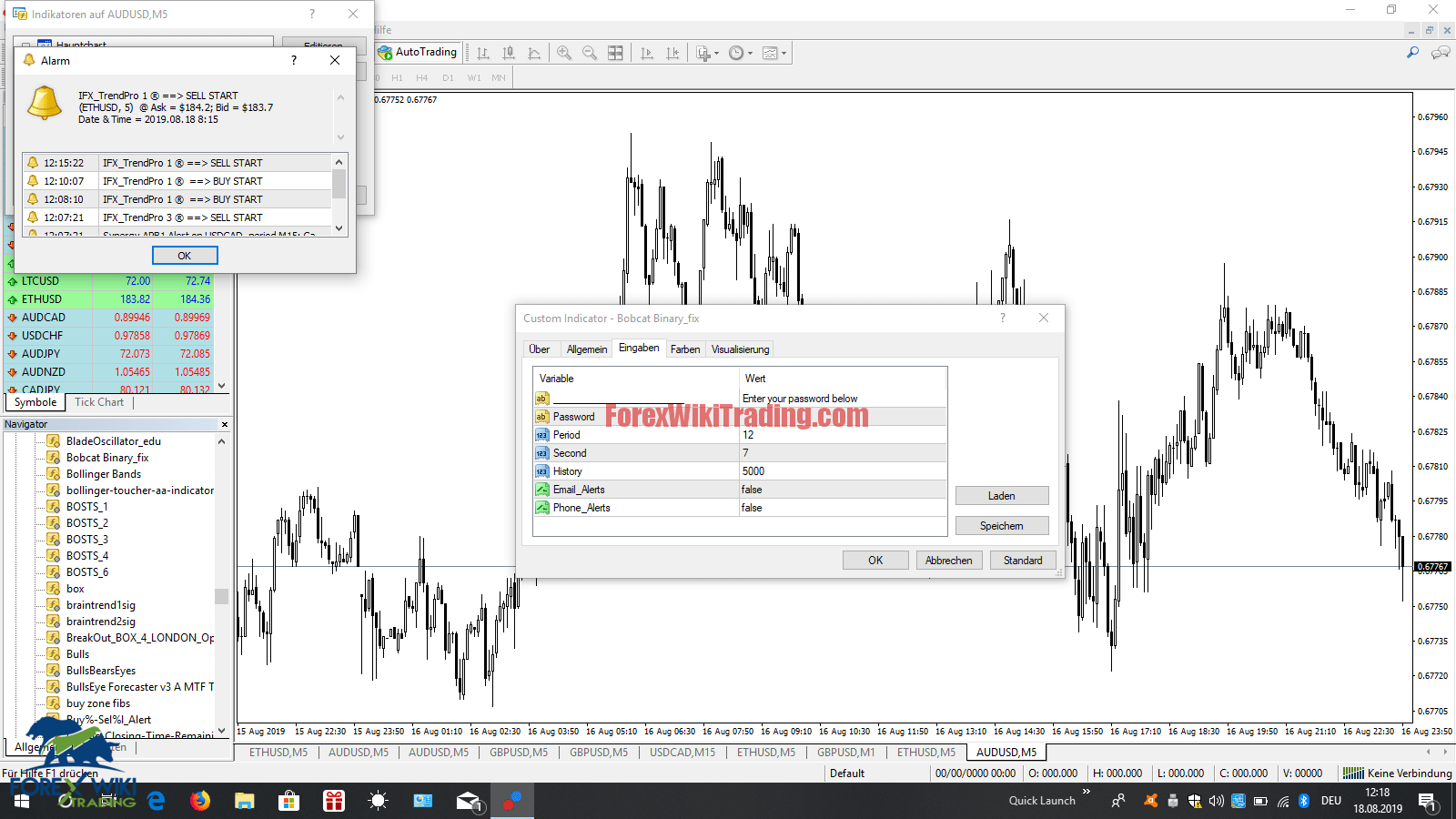Select the H1 timeframe
This screenshot has height=819, width=1456.
(x=397, y=77)
